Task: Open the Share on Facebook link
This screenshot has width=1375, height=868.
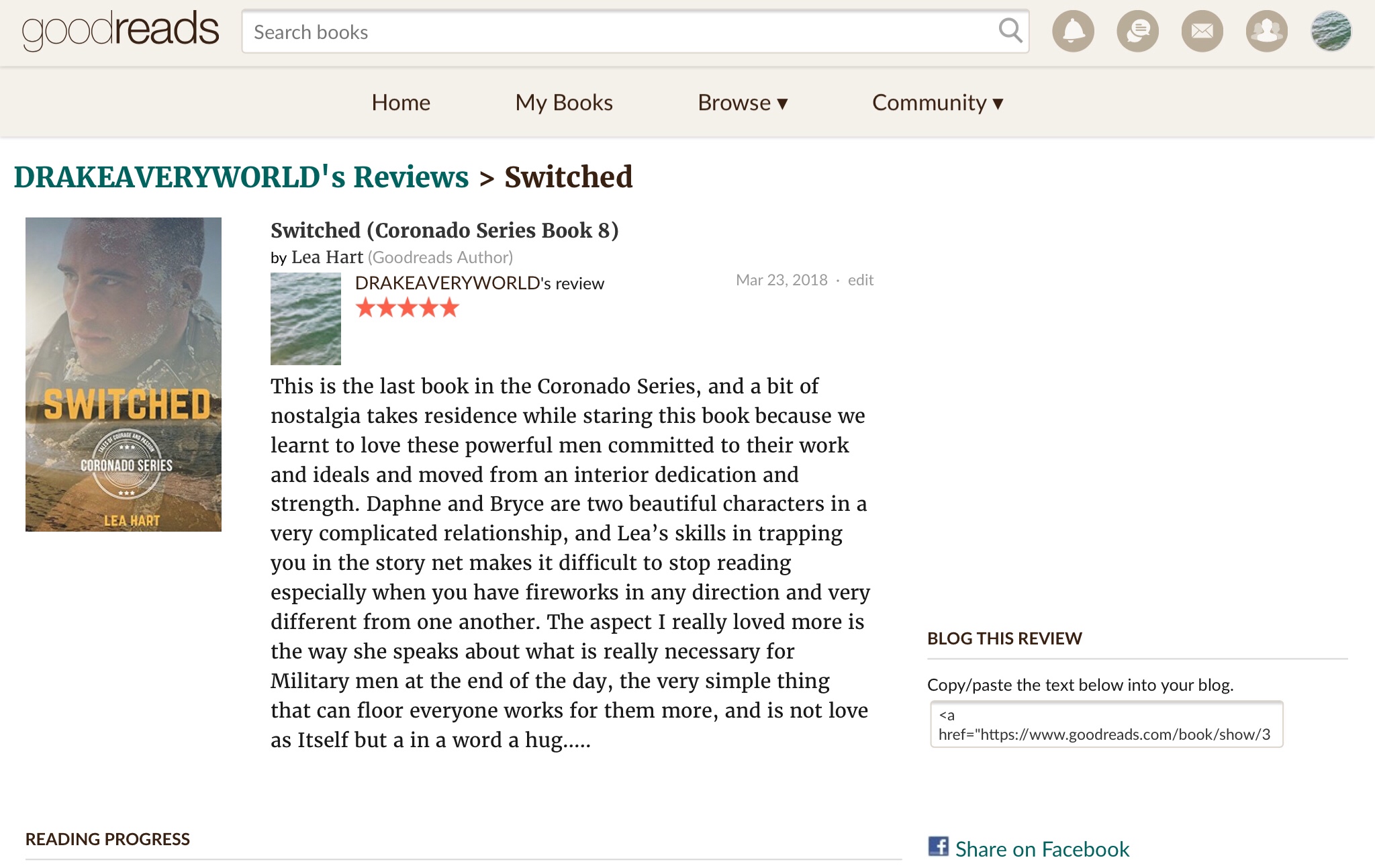Action: 1042,849
